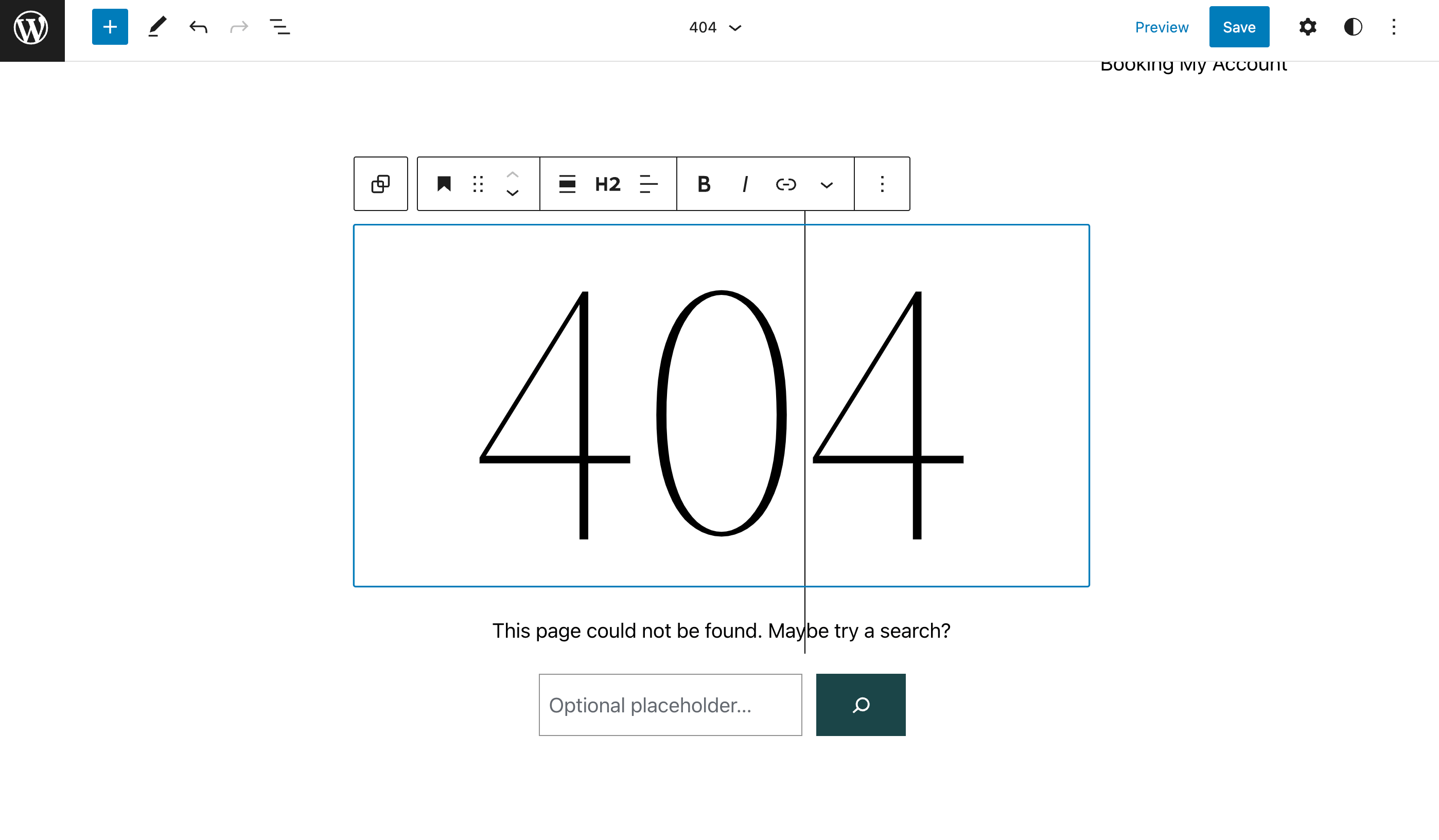Open more rich text controls chevron
Image resolution: width=1439 pixels, height=840 pixels.
point(826,184)
